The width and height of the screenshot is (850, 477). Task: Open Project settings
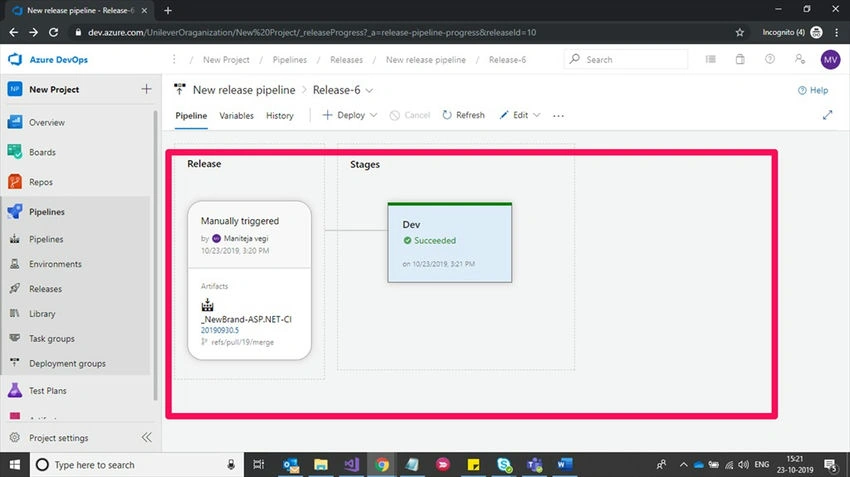[59, 438]
